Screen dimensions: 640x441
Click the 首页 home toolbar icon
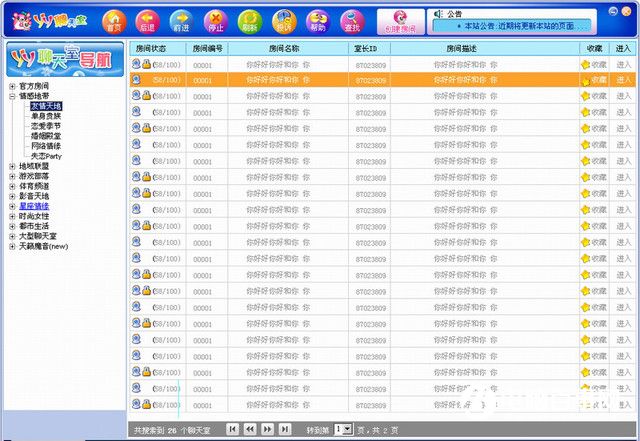click(x=114, y=20)
